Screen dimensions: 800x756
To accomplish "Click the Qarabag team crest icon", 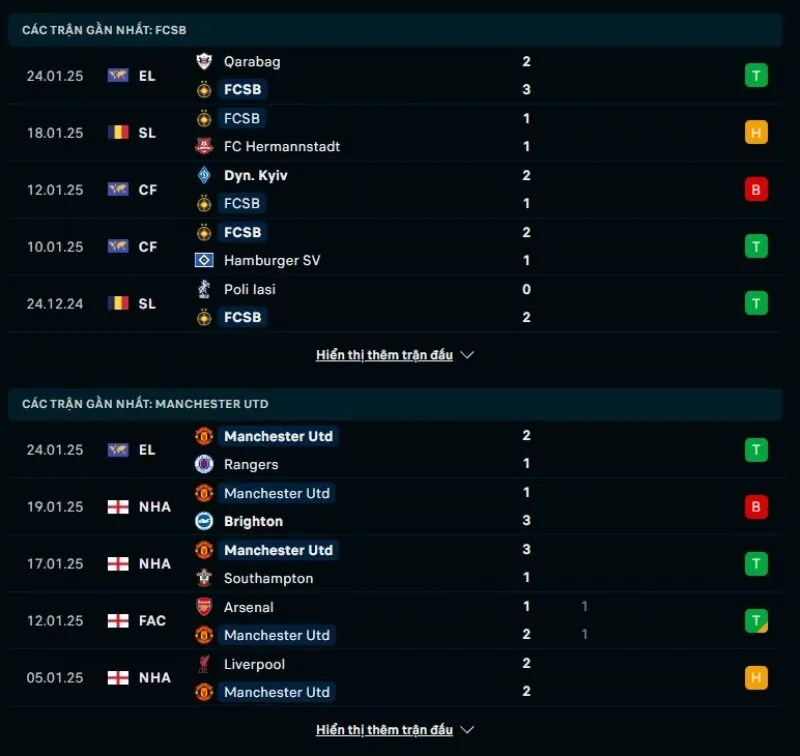I will 204,61.
